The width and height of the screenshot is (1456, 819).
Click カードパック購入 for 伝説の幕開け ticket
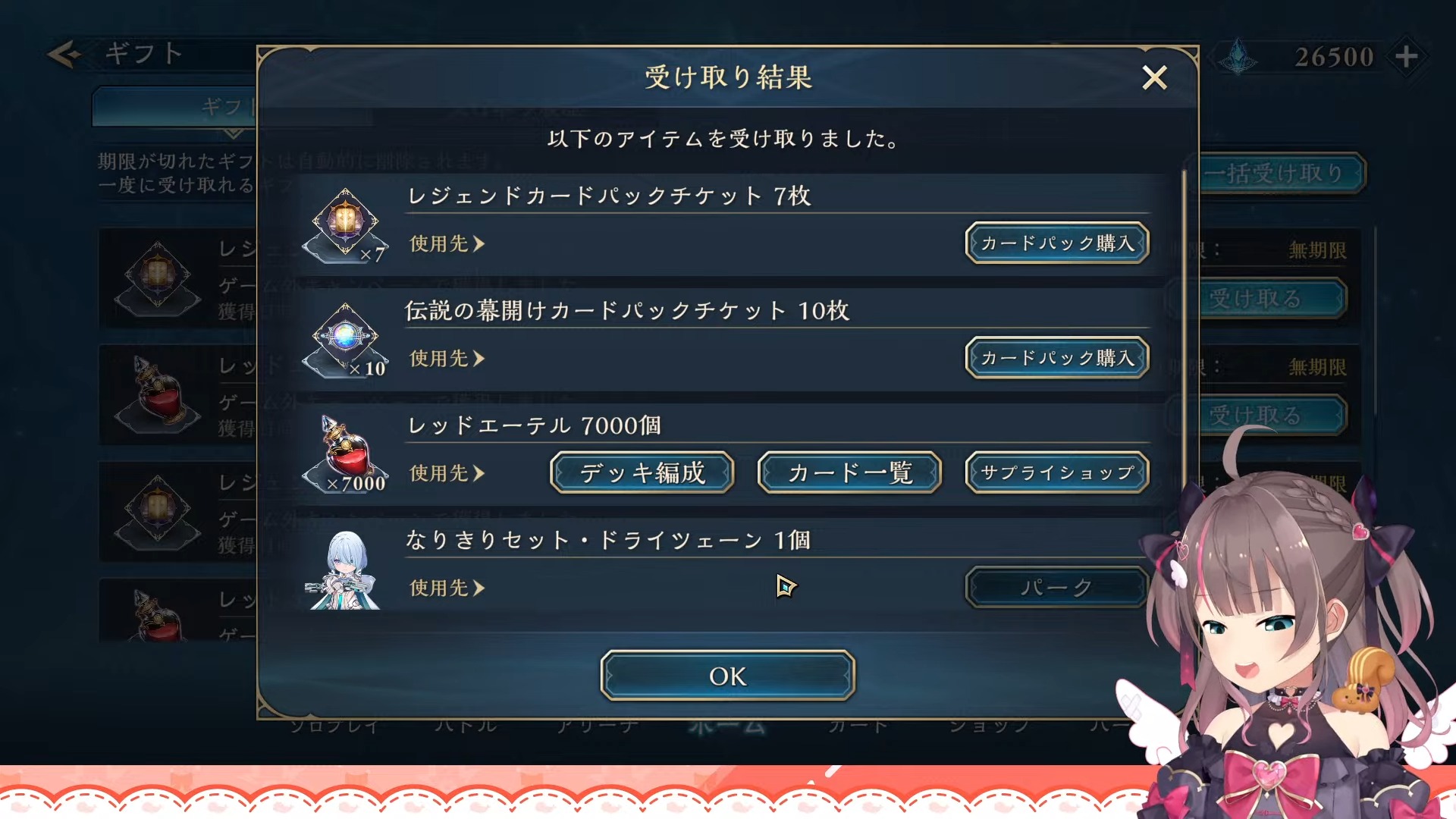pyautogui.click(x=1057, y=358)
